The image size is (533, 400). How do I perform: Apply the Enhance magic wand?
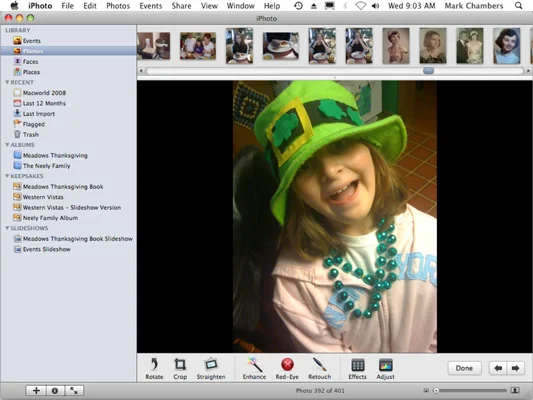(x=254, y=368)
